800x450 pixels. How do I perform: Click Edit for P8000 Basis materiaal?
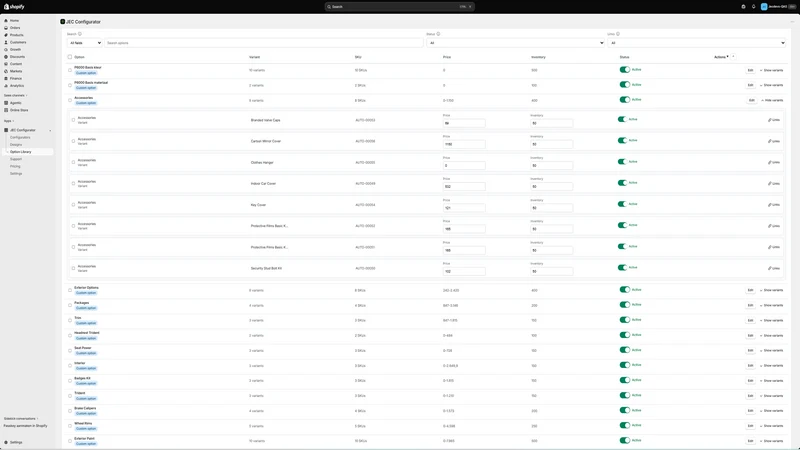click(750, 85)
